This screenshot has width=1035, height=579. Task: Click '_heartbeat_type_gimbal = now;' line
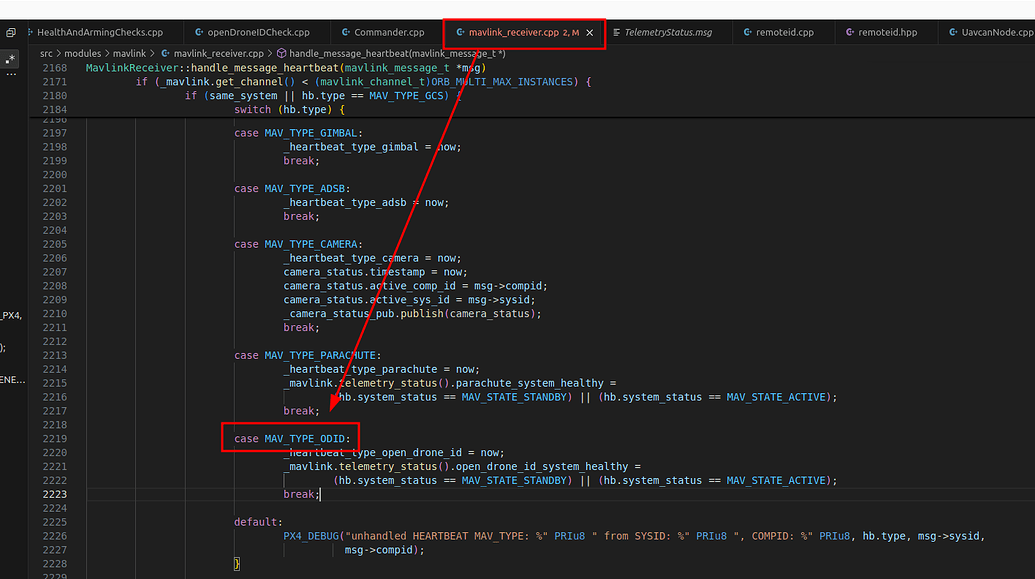(x=373, y=147)
